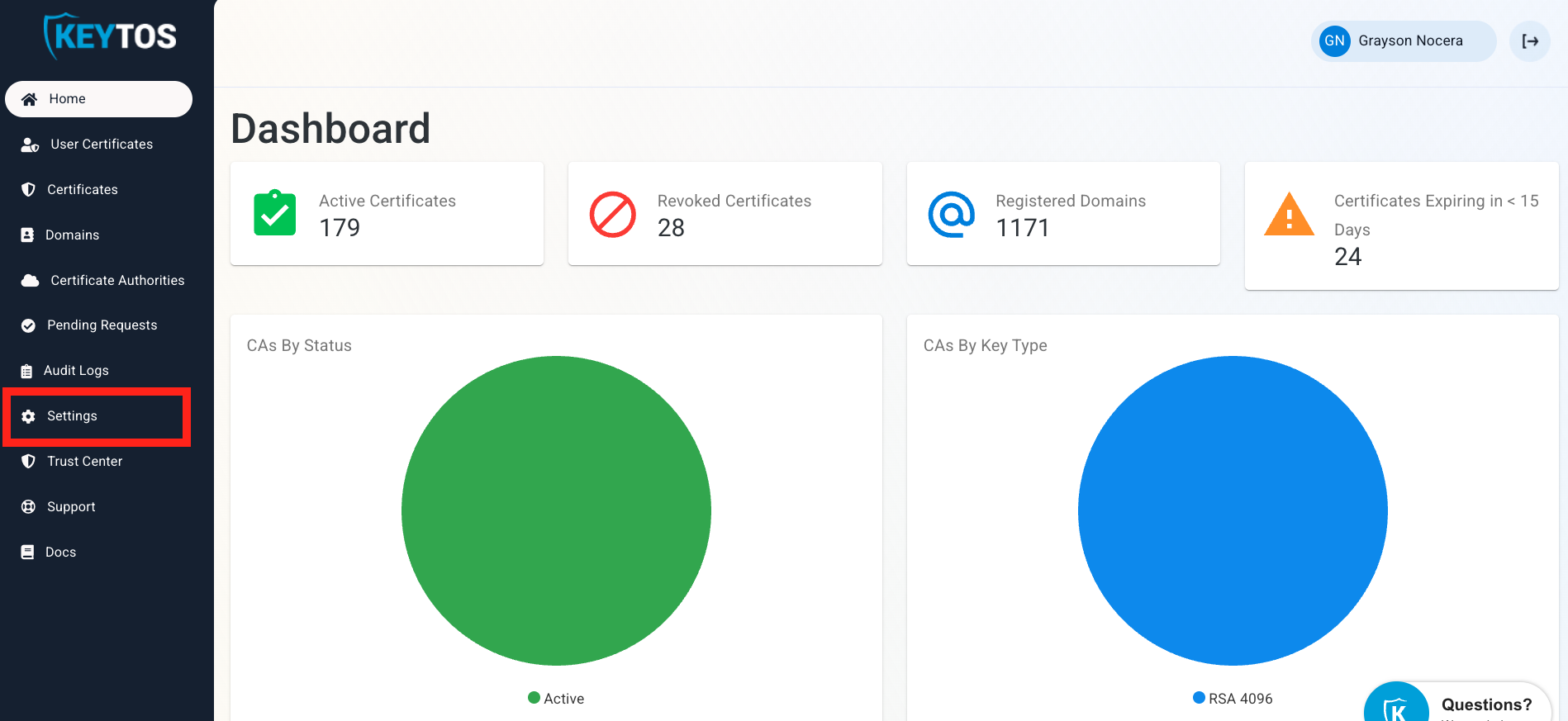
Task: Toggle the Active legend item
Action: (x=556, y=699)
